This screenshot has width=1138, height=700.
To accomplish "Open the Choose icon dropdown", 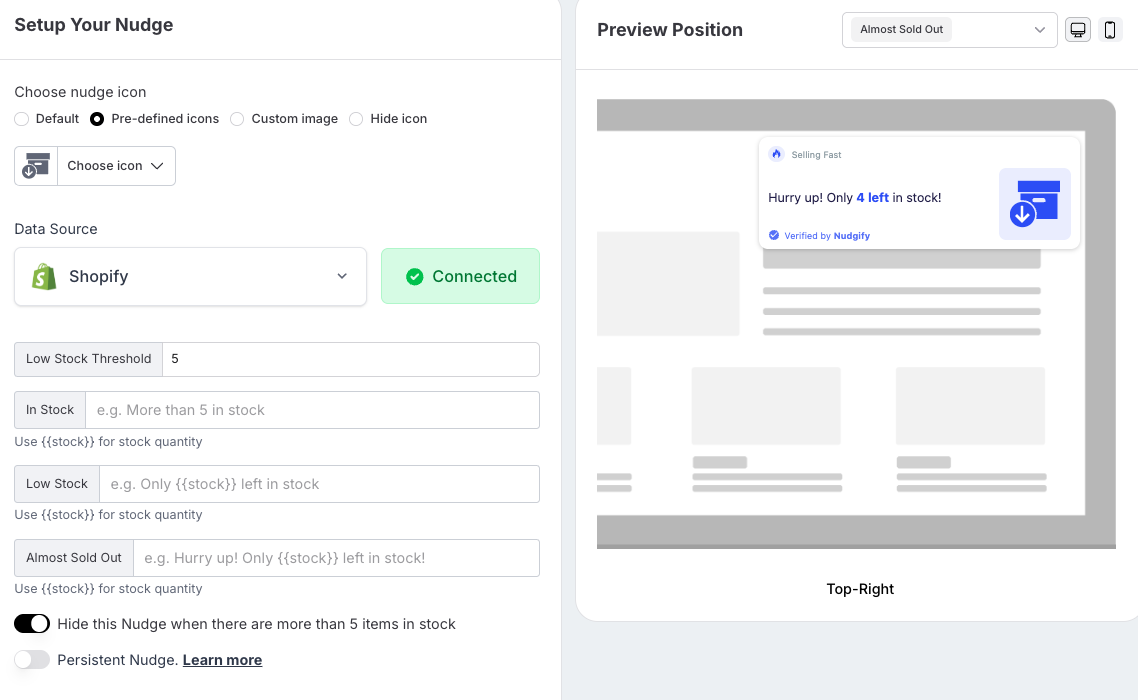I will point(116,166).
